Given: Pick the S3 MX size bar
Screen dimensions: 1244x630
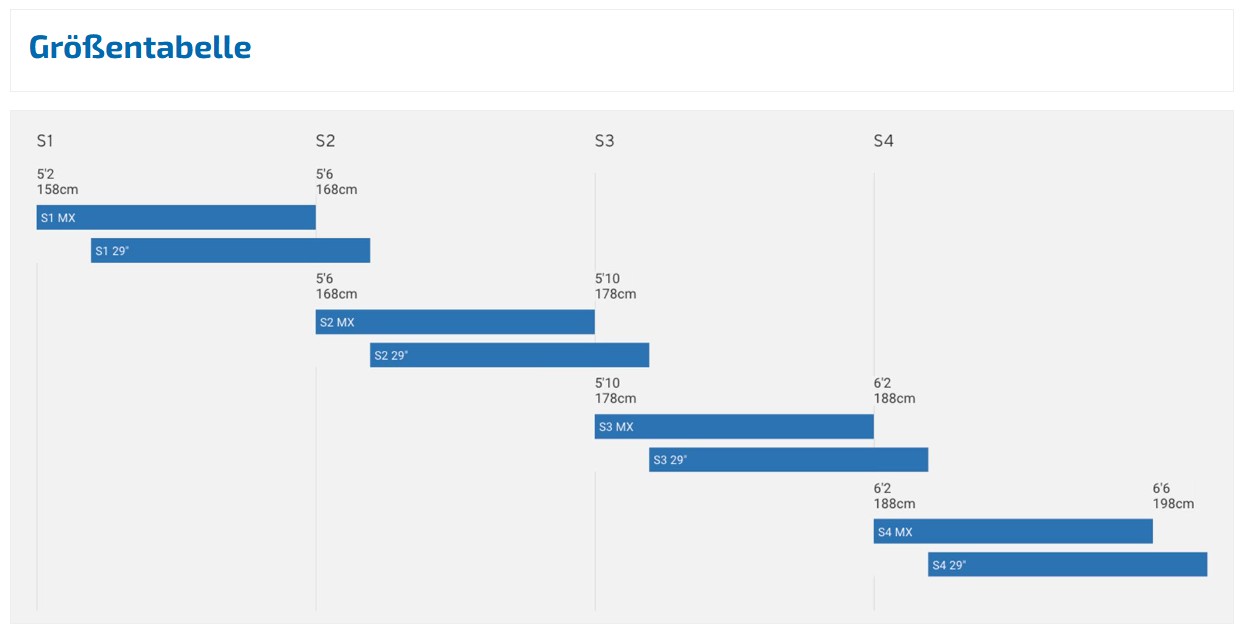Looking at the screenshot, I should 734,427.
